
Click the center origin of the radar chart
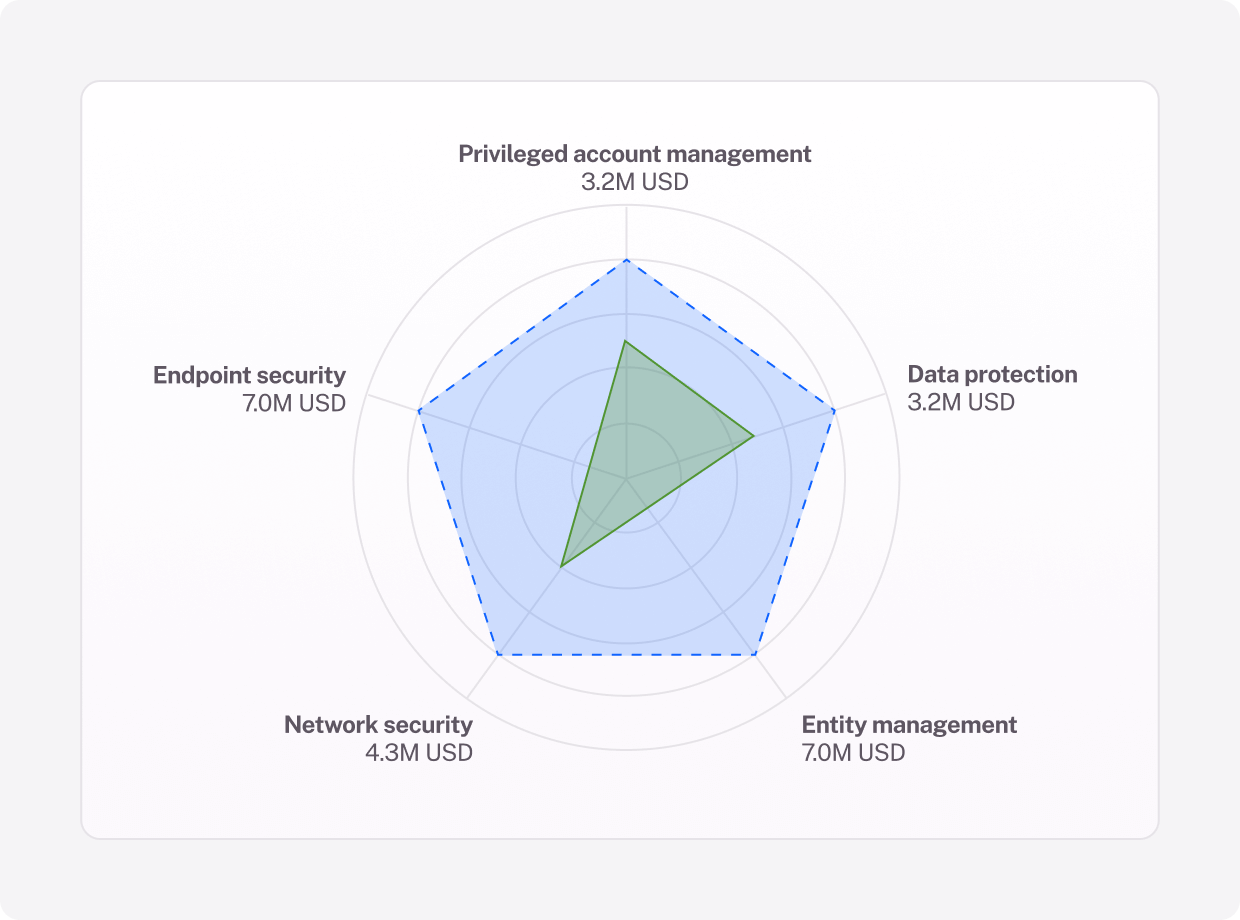pos(626,479)
